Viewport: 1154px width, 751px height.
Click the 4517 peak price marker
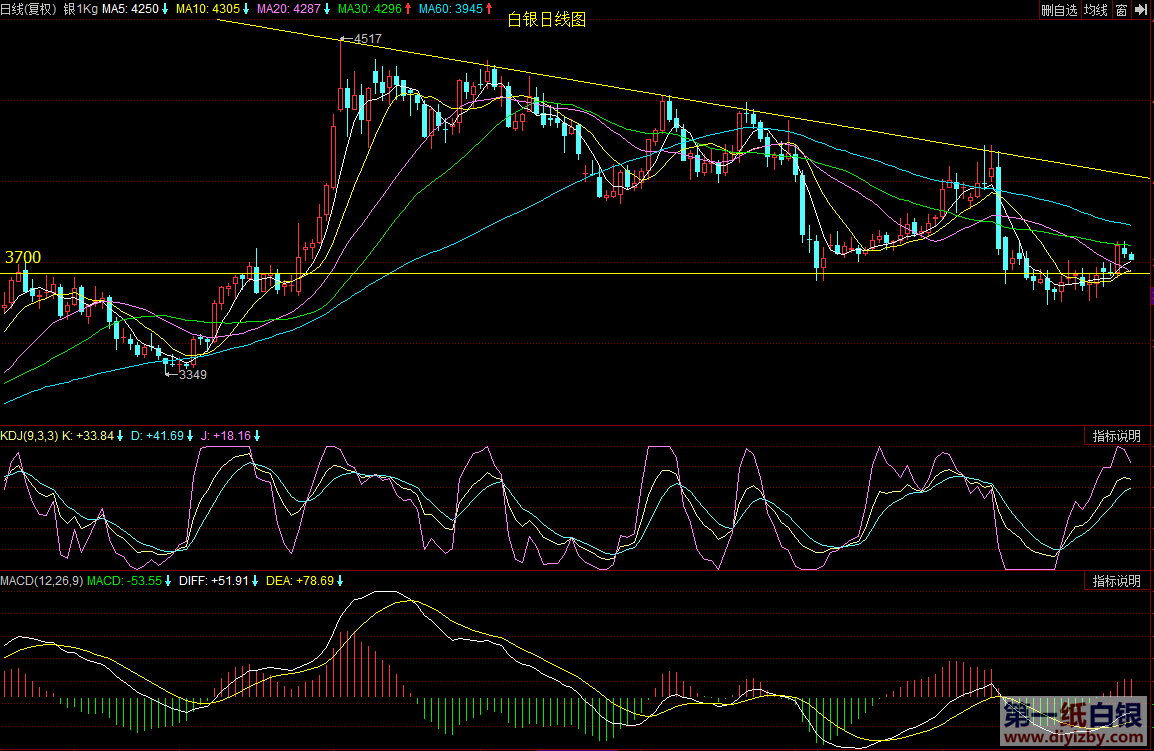[367, 39]
